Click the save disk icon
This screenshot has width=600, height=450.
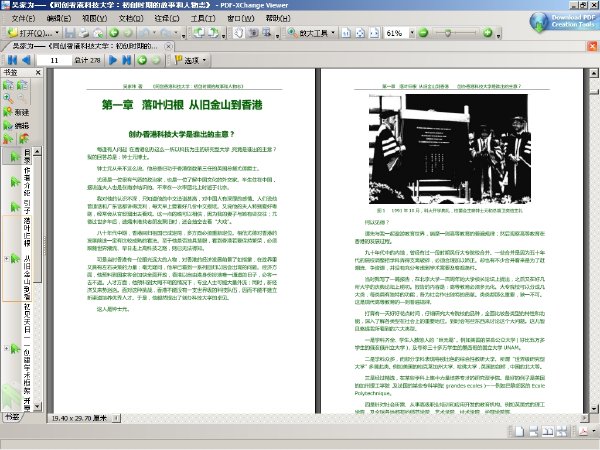70,33
